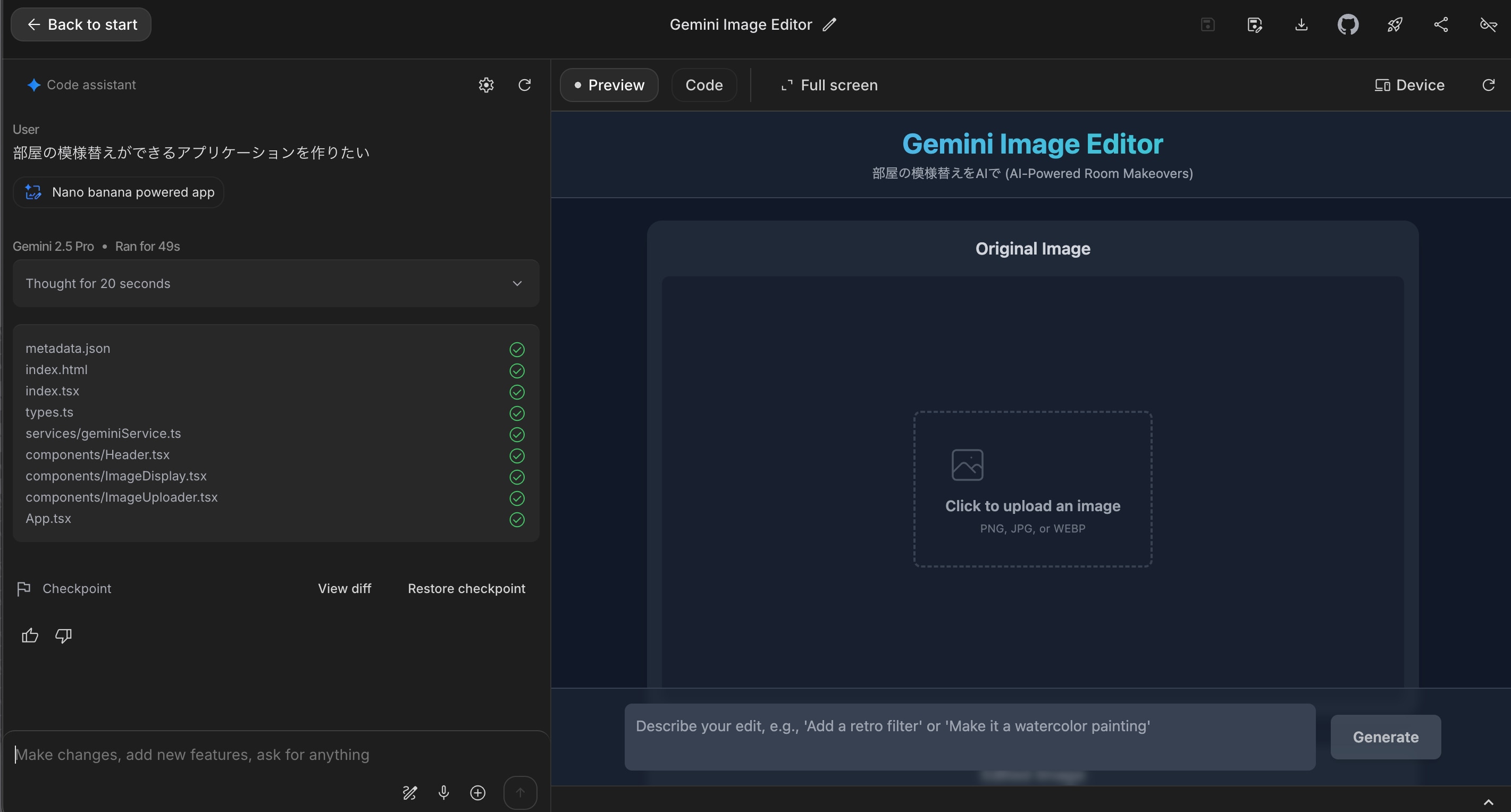Toggle the annotate pencil icon in prompt box
Viewport: 1511px width, 812px height.
click(409, 793)
